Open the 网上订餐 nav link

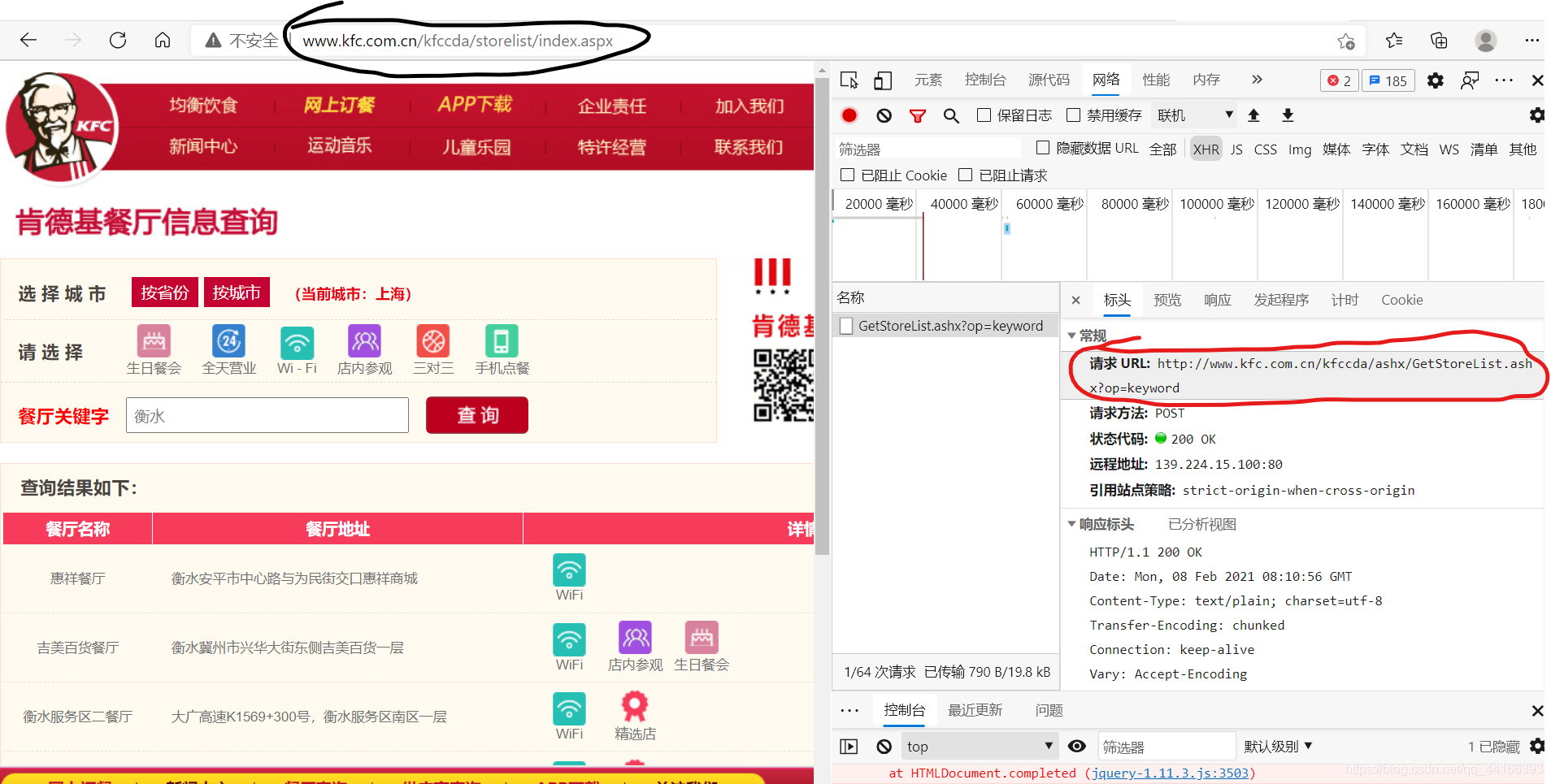point(339,105)
